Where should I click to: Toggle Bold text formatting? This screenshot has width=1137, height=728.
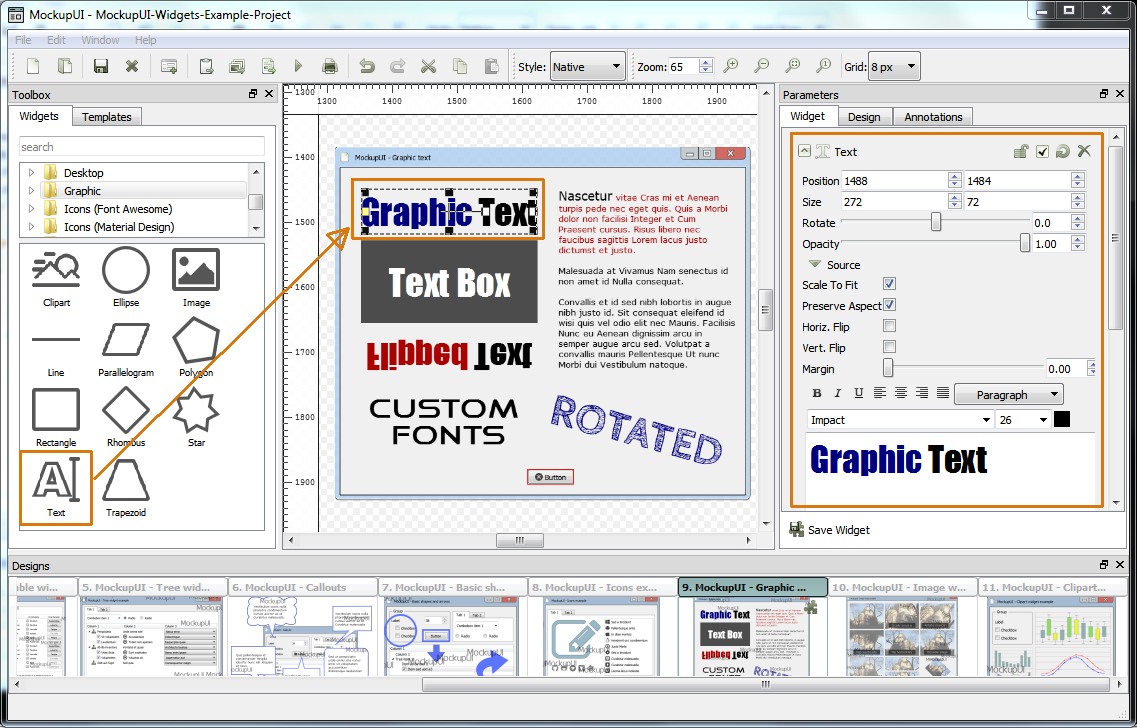click(x=816, y=393)
